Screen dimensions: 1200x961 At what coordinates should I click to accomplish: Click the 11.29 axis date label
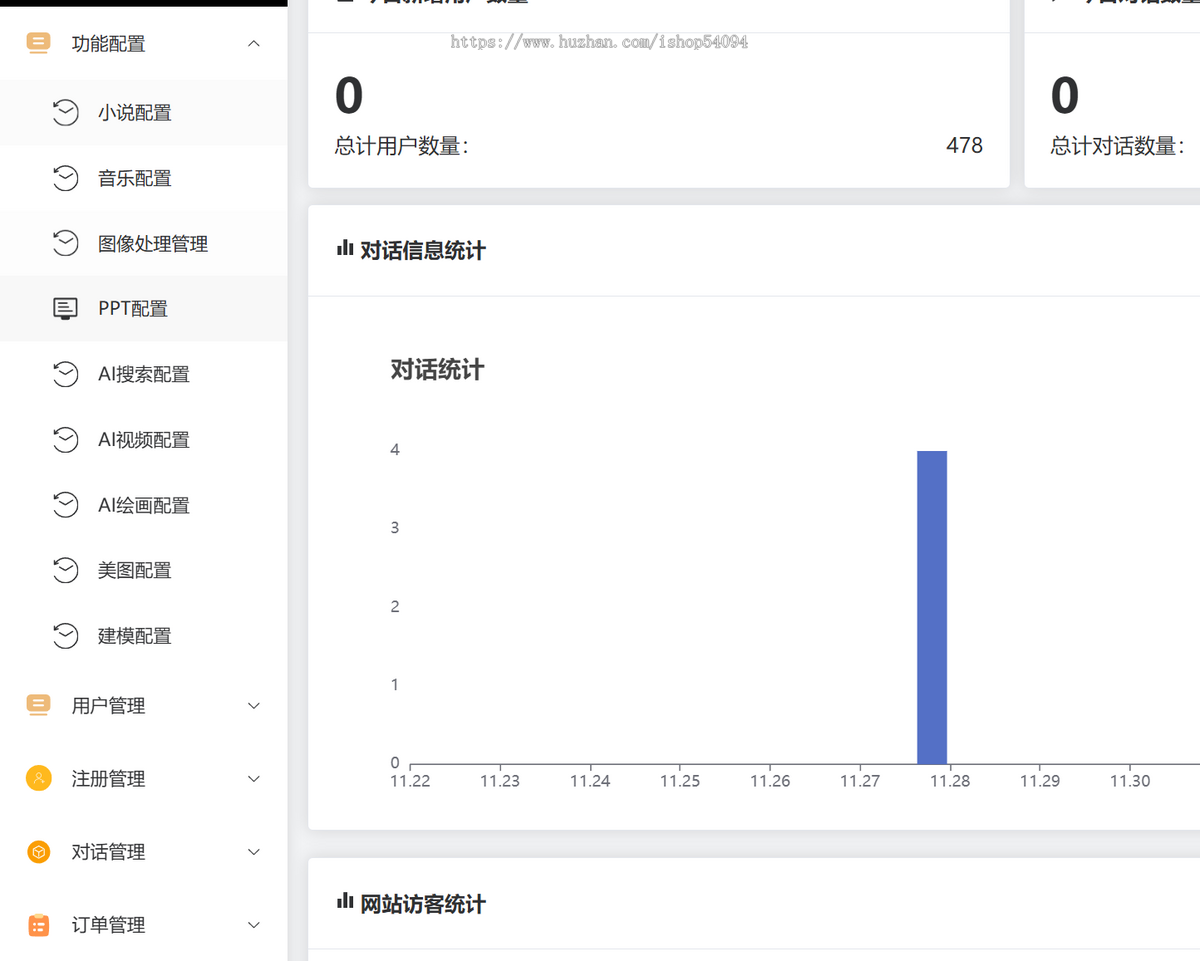point(1040,781)
